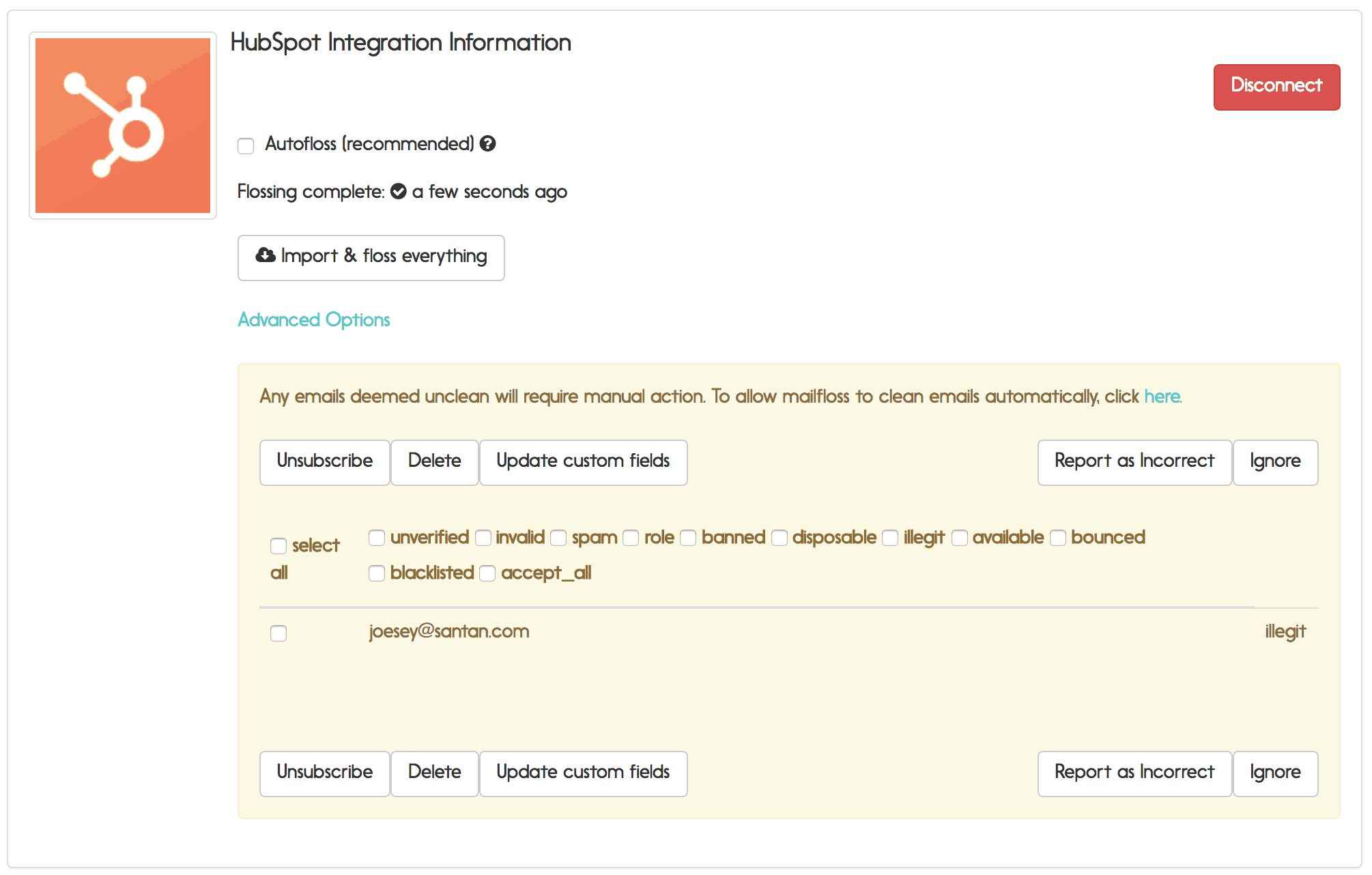Toggle the accept_all filter checkbox

click(487, 573)
